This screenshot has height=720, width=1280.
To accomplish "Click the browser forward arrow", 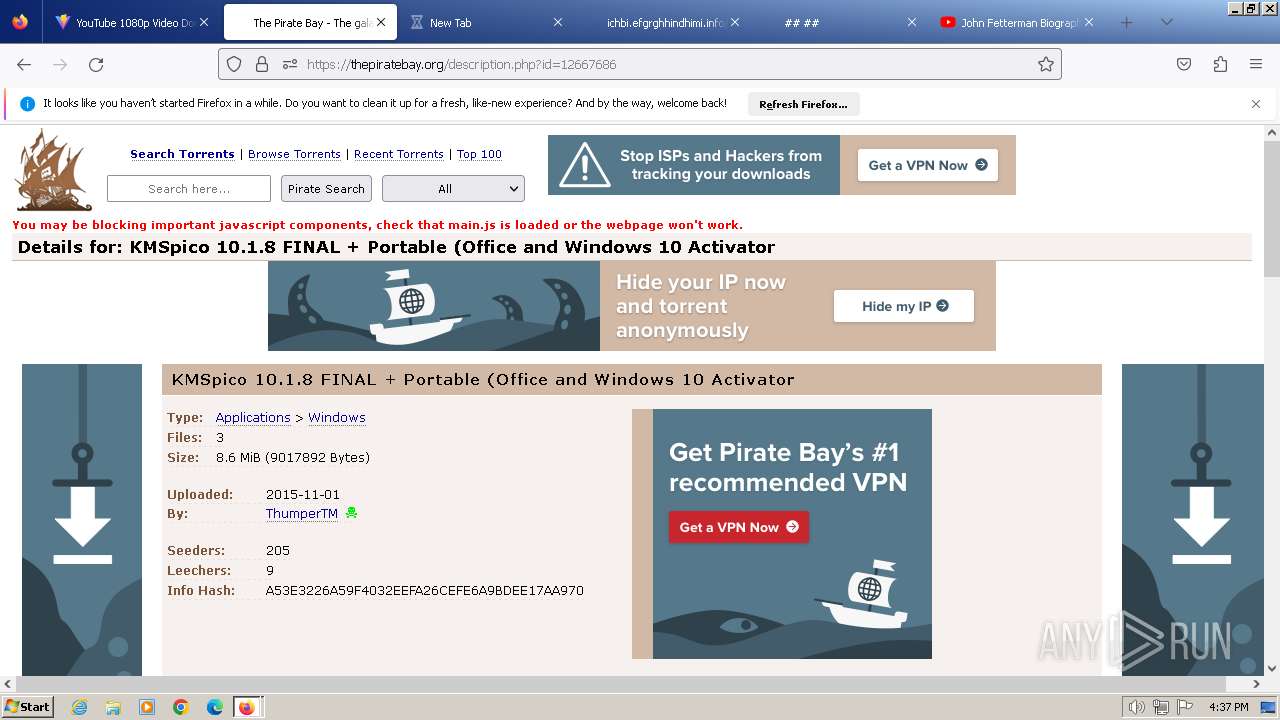I will click(x=60, y=64).
